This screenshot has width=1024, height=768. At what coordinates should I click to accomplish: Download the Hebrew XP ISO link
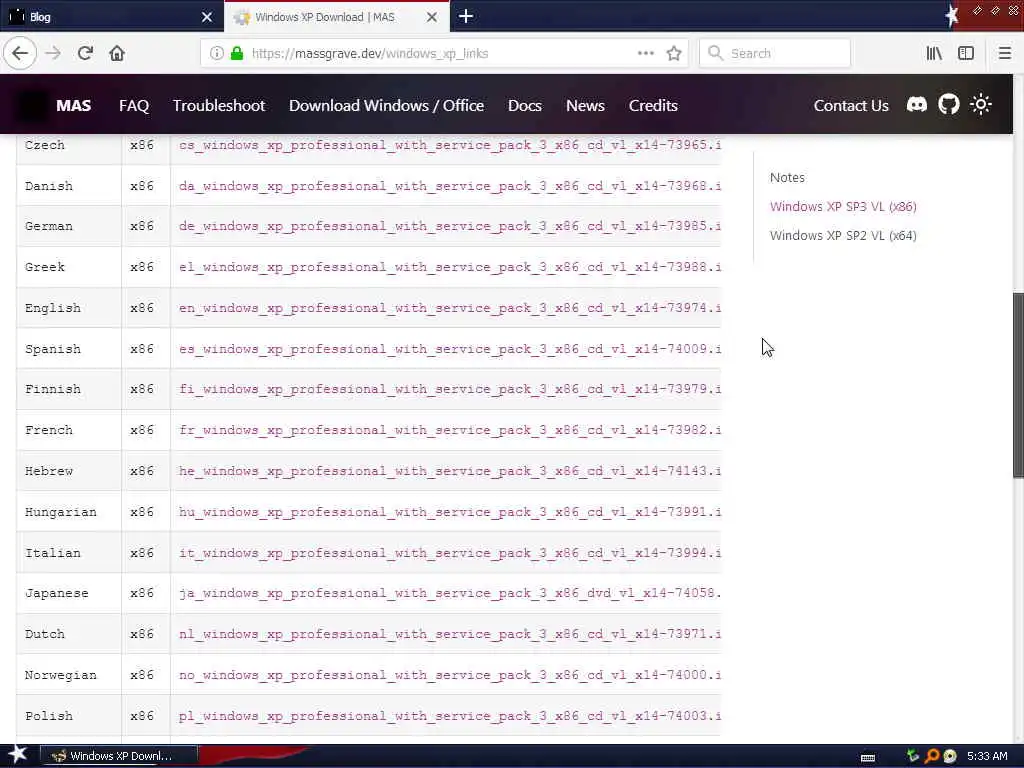click(x=450, y=471)
